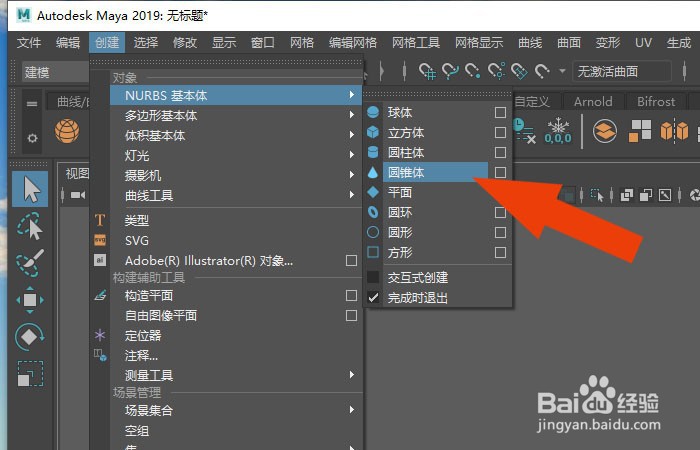Open options box for 立方体

tap(500, 133)
